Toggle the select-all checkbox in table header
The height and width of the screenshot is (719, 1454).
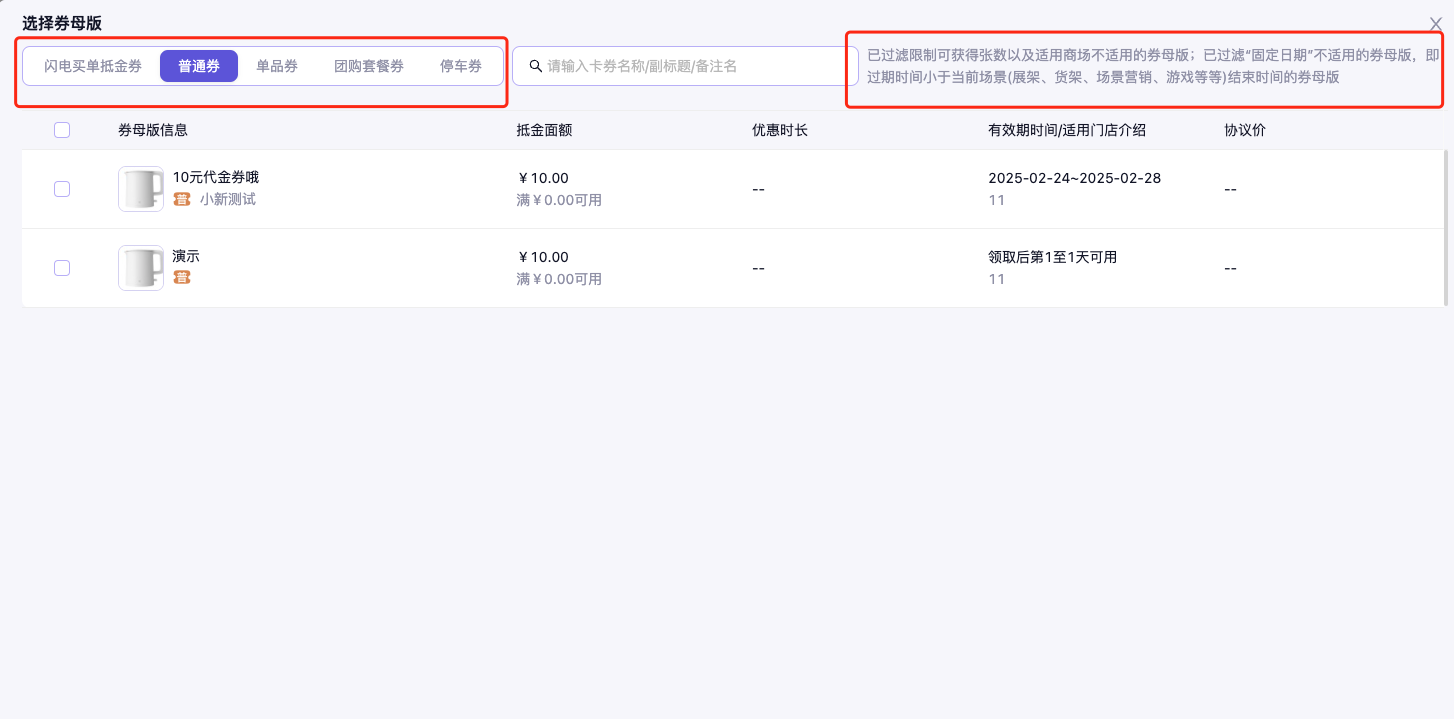[62, 130]
